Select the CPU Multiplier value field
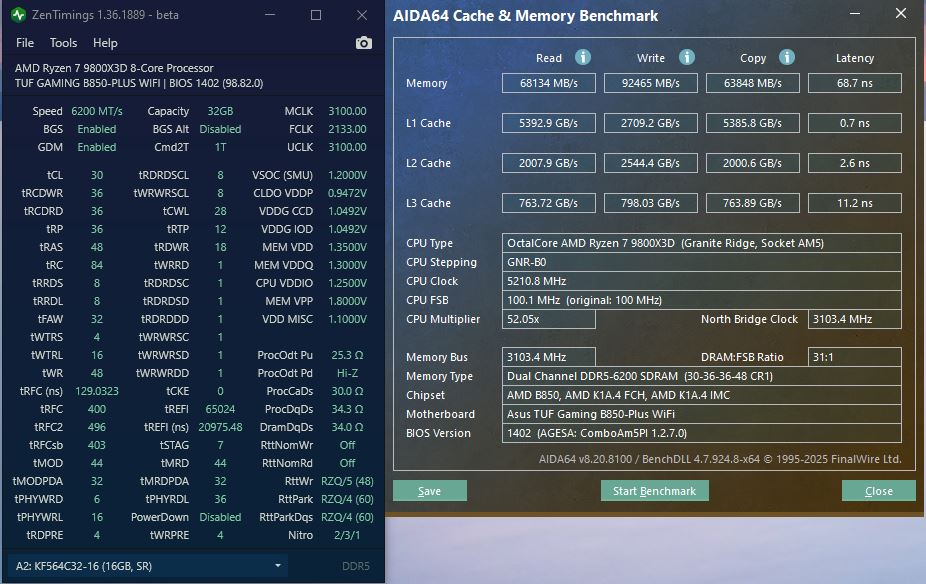This screenshot has height=584, width=926. [x=549, y=316]
